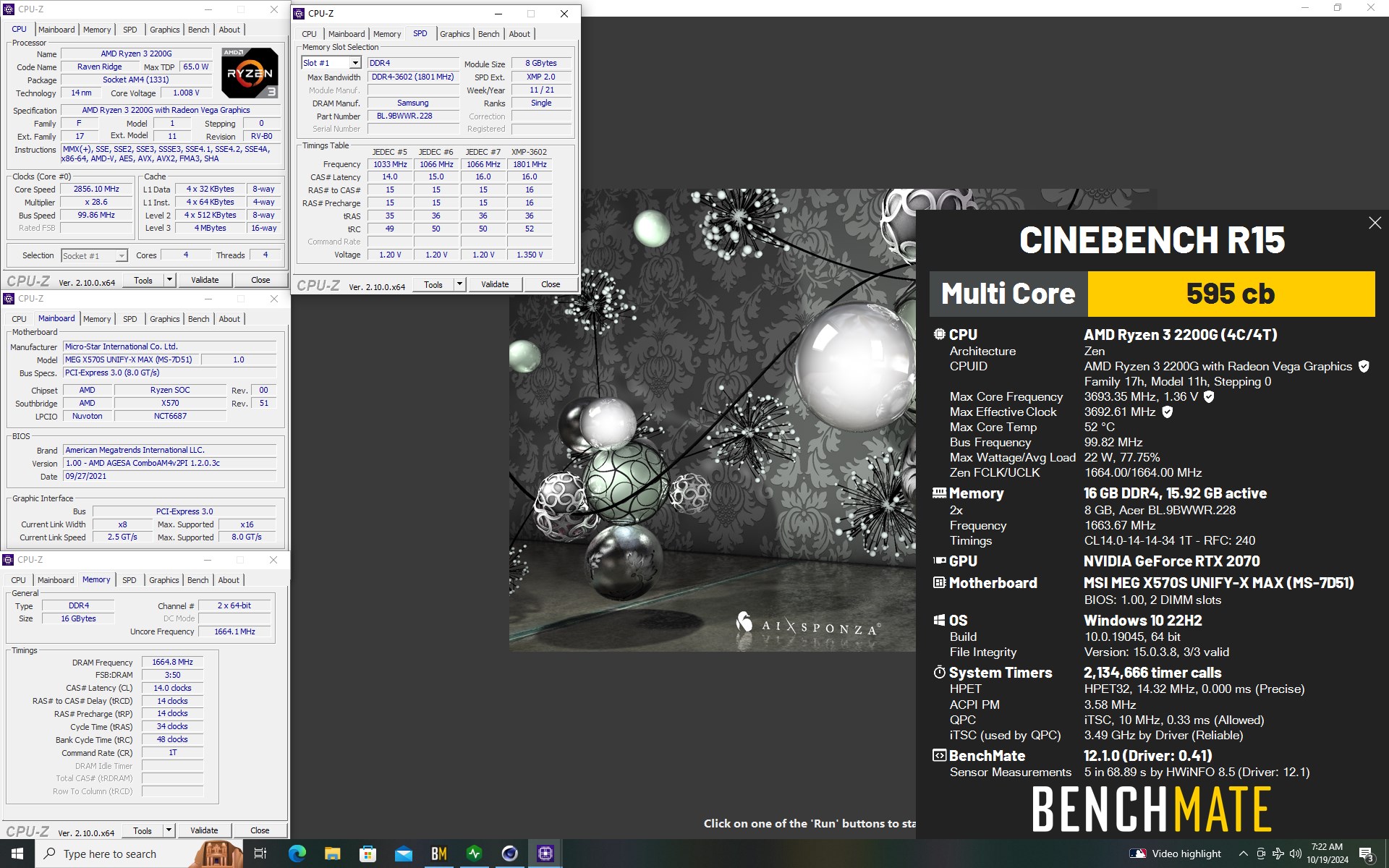The image size is (1389, 868).
Task: Show hidden system tray icons
Action: (1243, 854)
